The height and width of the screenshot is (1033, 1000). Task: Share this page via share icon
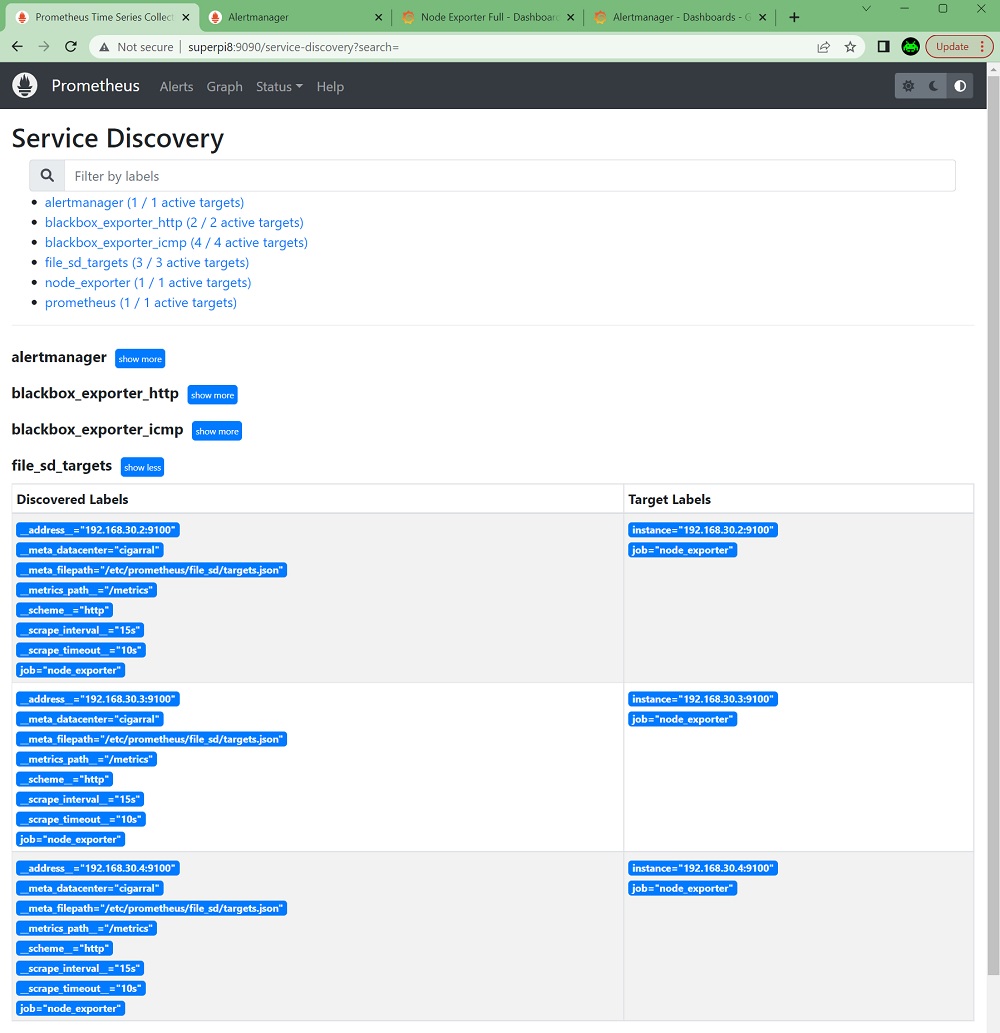tap(823, 47)
